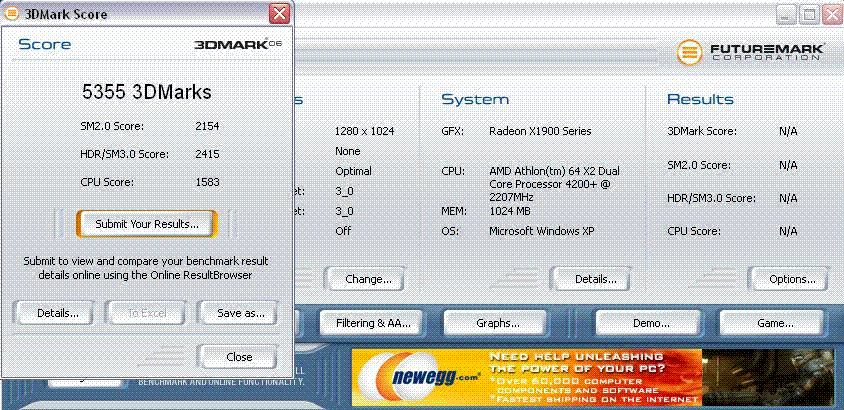Screen dimensions: 844x410
Task: Click HDR/SM3.0 Score value 2415
Action: pos(207,154)
